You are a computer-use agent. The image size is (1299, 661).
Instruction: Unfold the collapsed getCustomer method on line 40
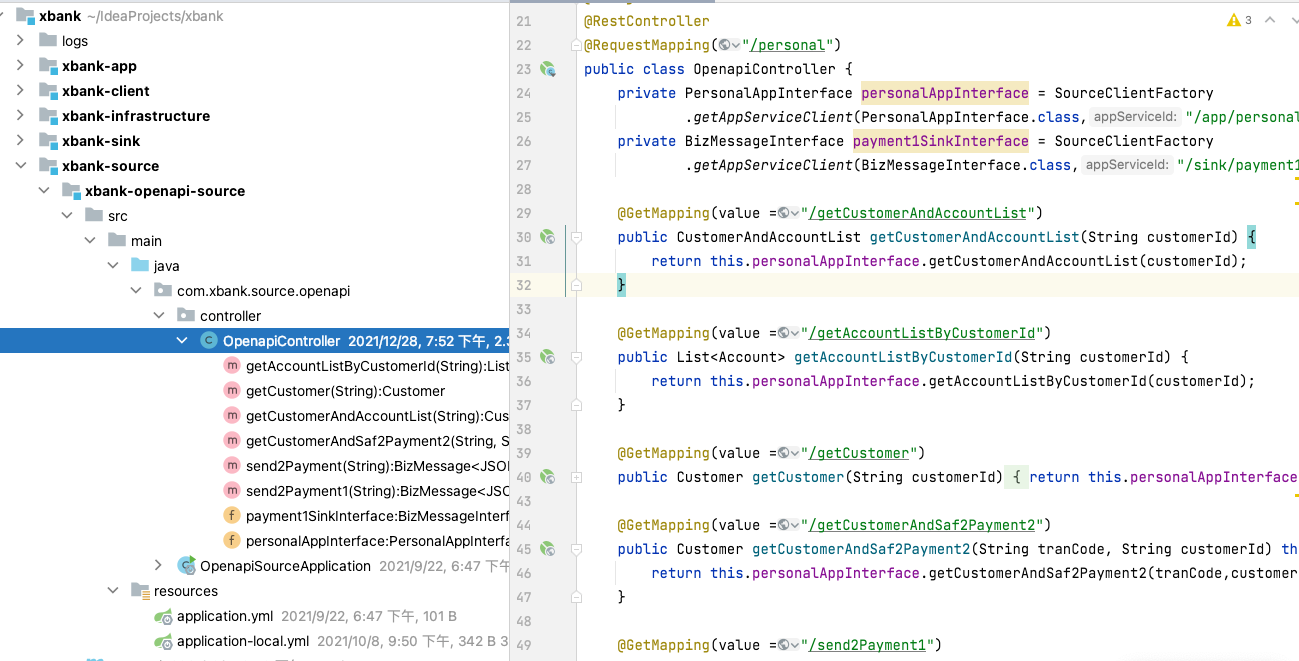tap(576, 477)
